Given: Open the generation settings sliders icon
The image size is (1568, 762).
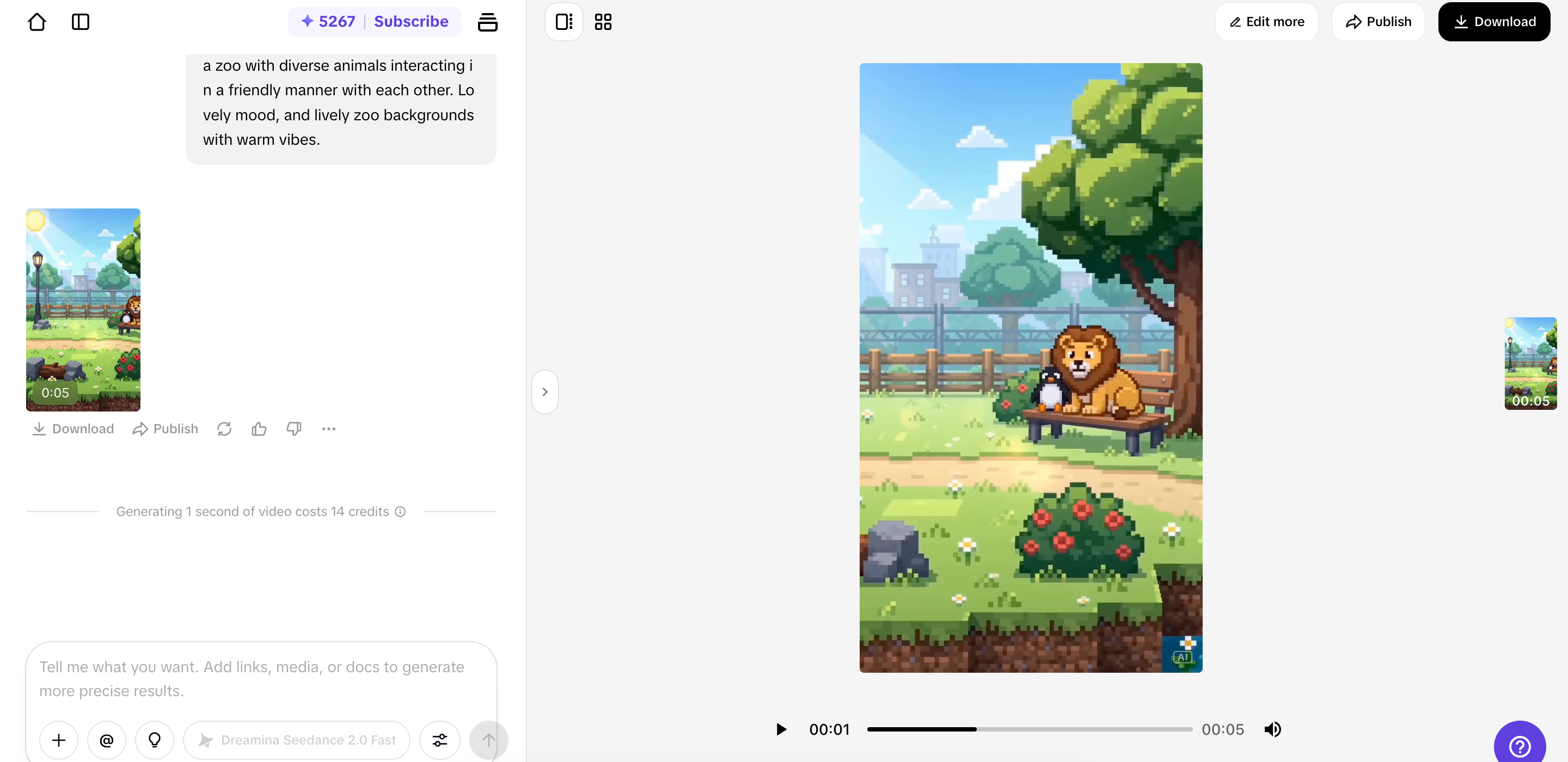Looking at the screenshot, I should 439,740.
